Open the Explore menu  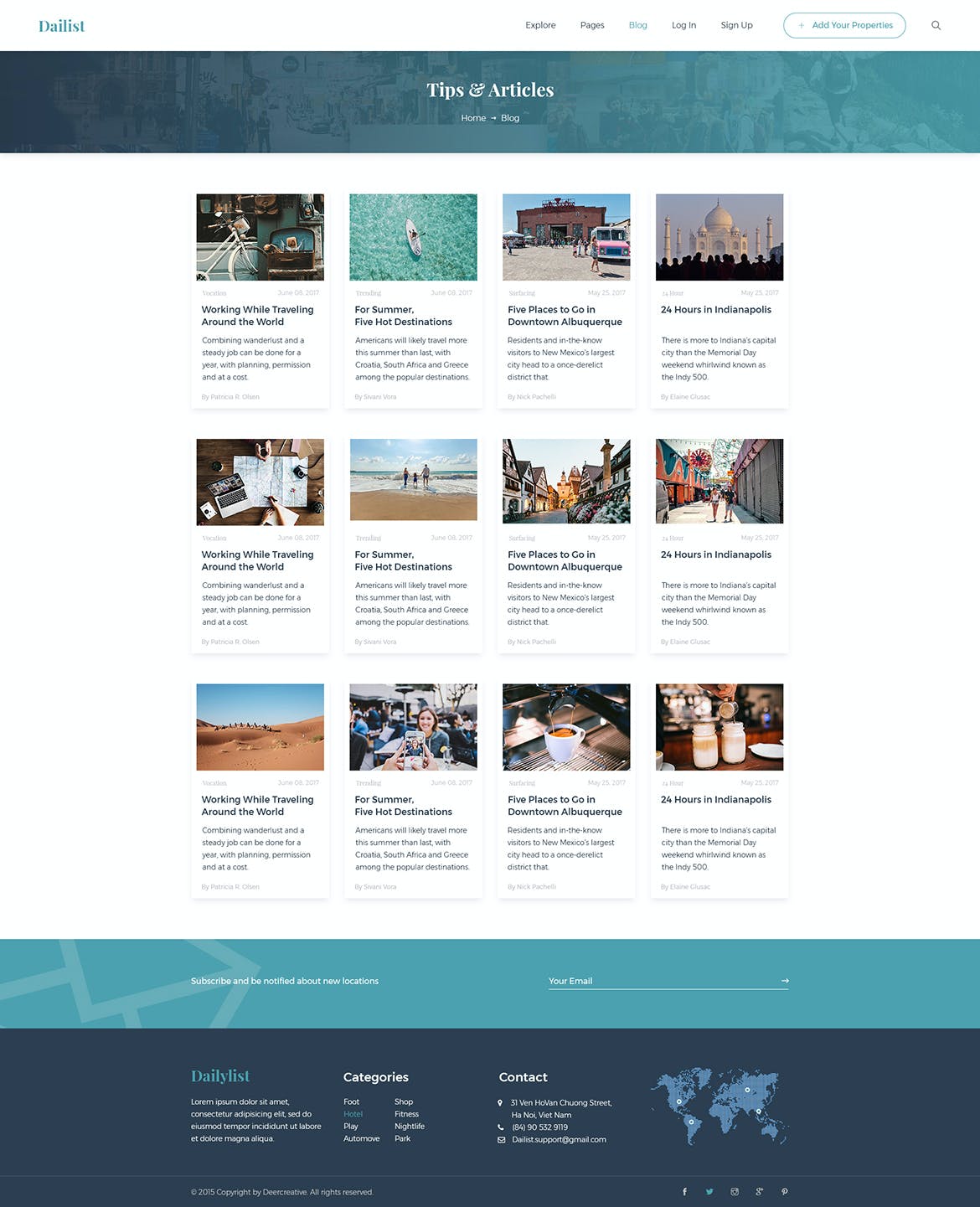[x=540, y=25]
